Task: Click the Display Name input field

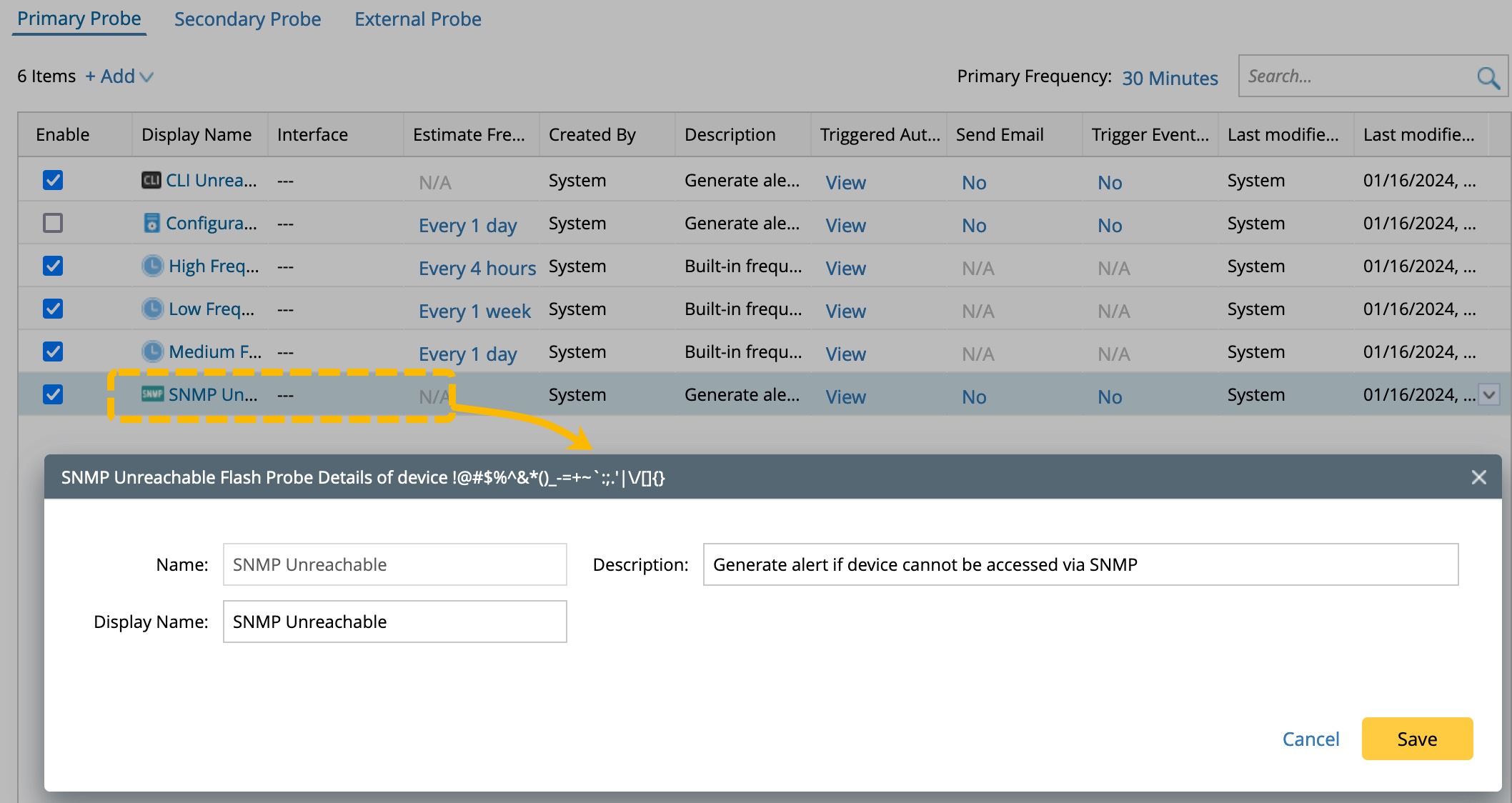Action: (394, 622)
